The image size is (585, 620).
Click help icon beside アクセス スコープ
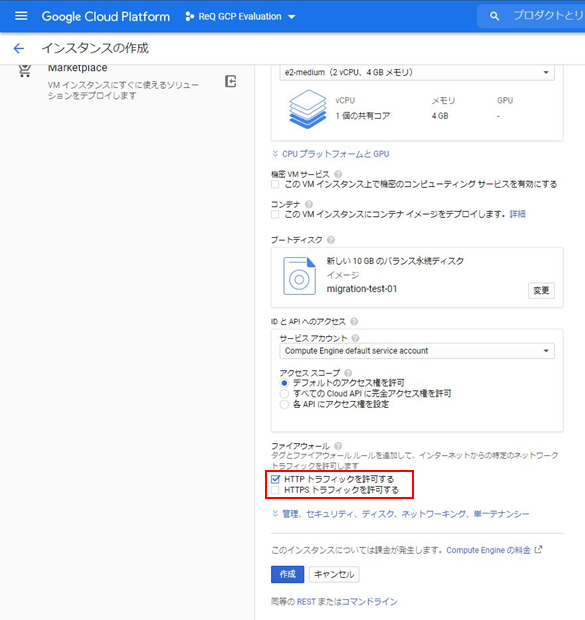point(348,373)
